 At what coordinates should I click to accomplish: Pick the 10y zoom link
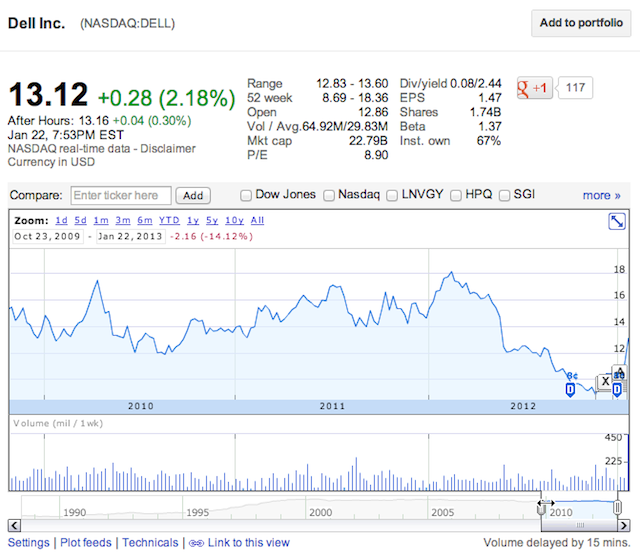click(x=234, y=220)
